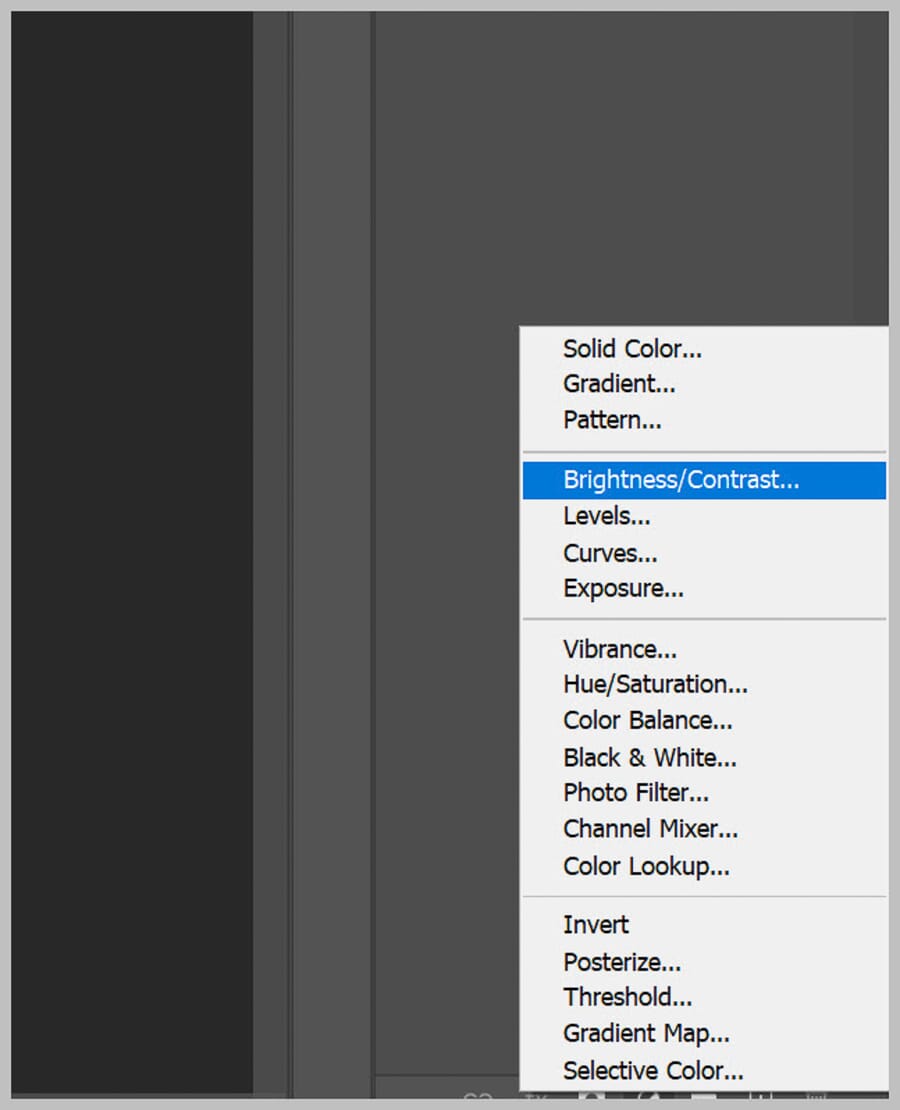
Task: Add a Color Lookup adjustment
Action: (645, 866)
